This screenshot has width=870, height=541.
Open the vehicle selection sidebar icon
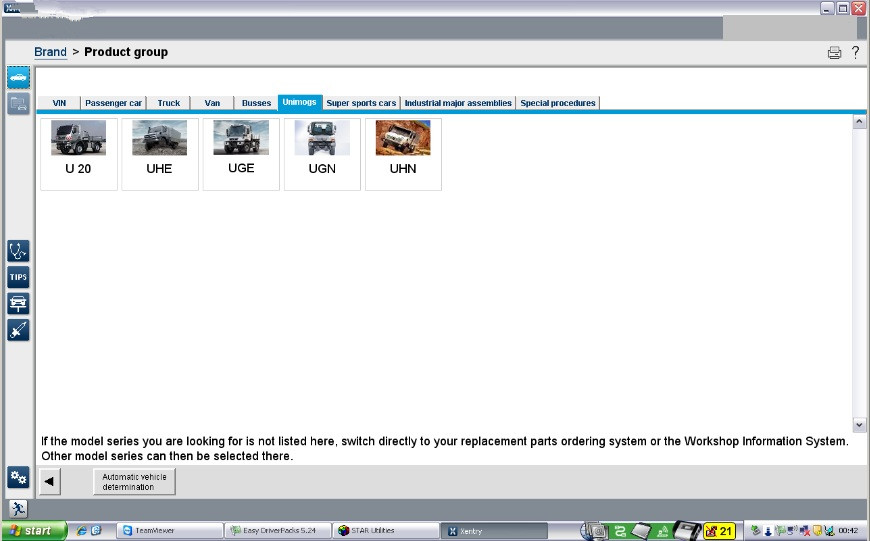18,77
